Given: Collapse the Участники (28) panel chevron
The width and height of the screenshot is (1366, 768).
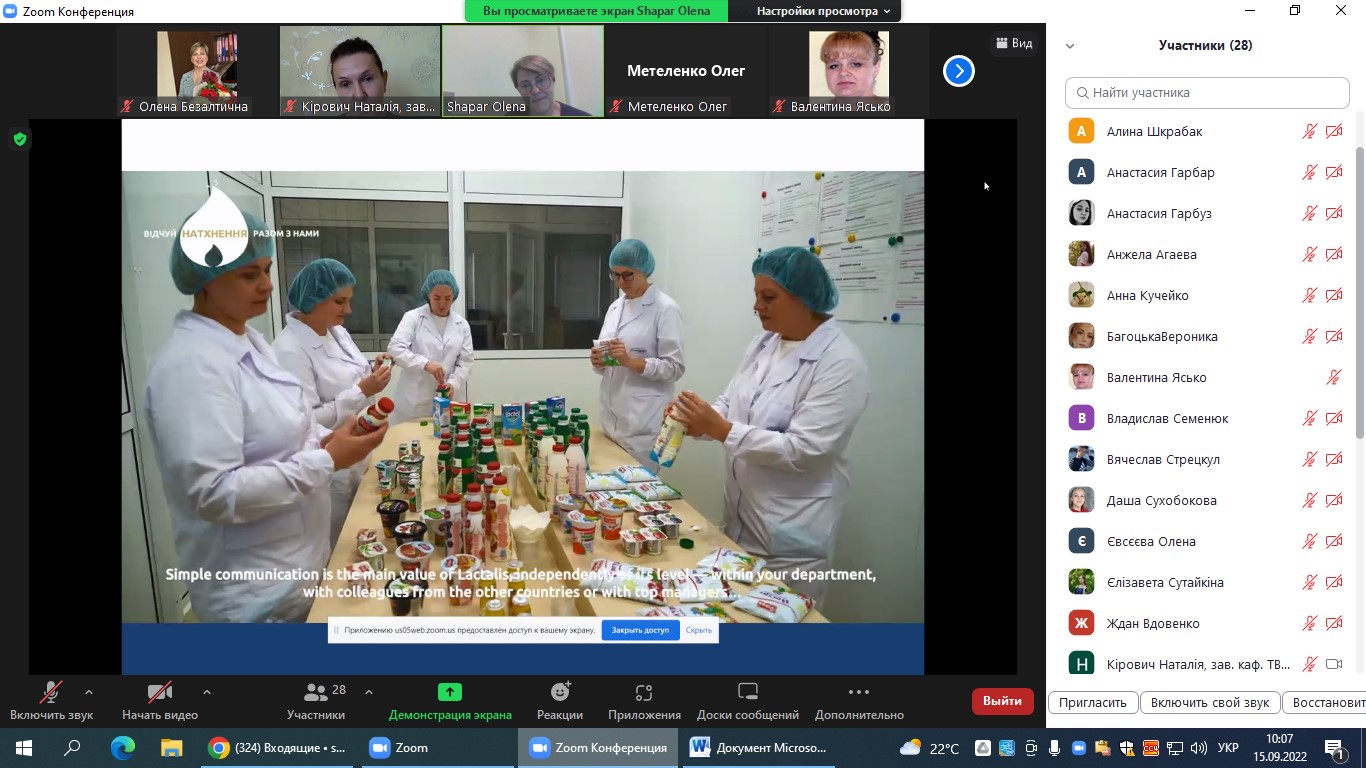Looking at the screenshot, I should (1070, 46).
